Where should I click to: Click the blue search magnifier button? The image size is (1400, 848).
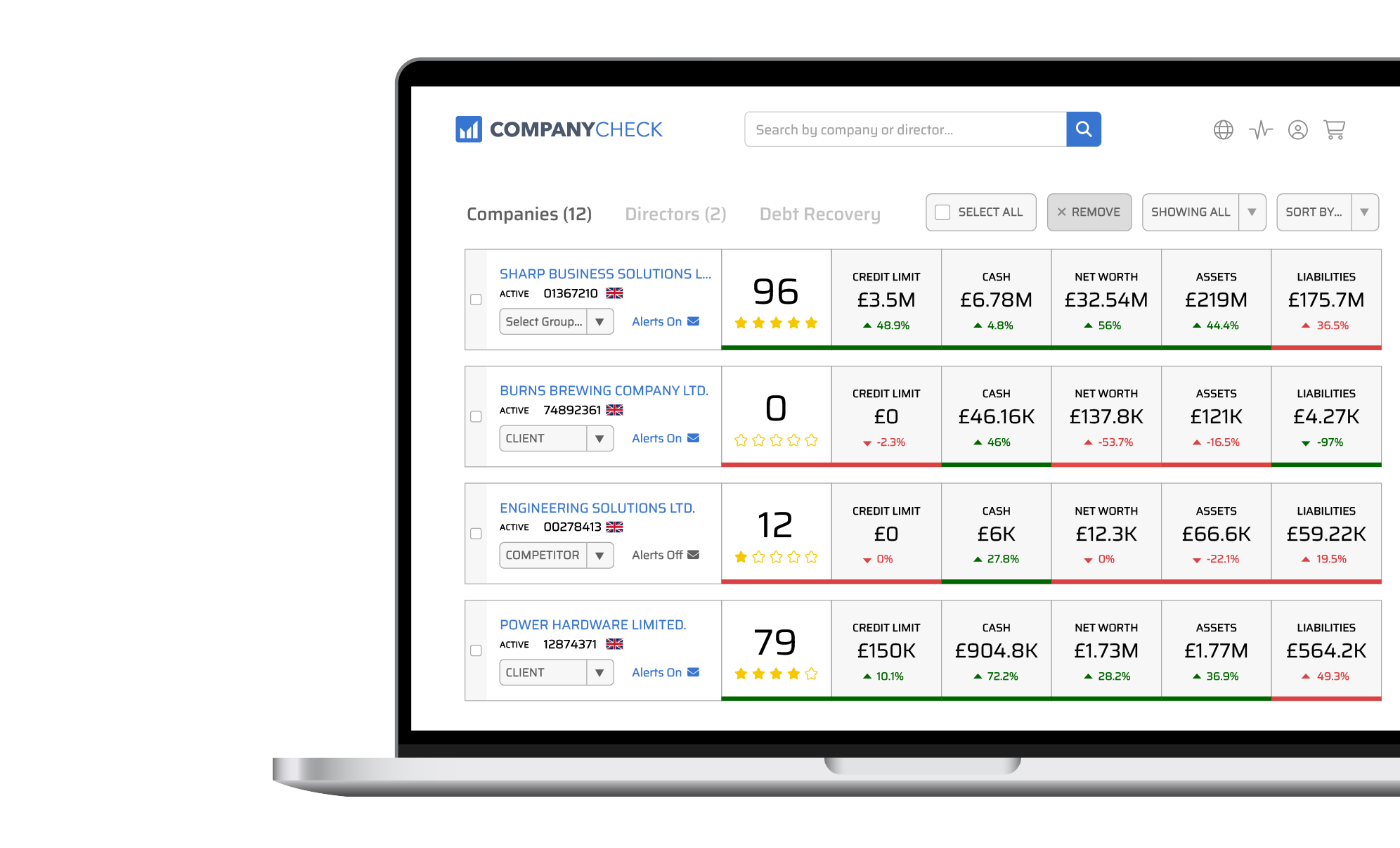(1083, 129)
